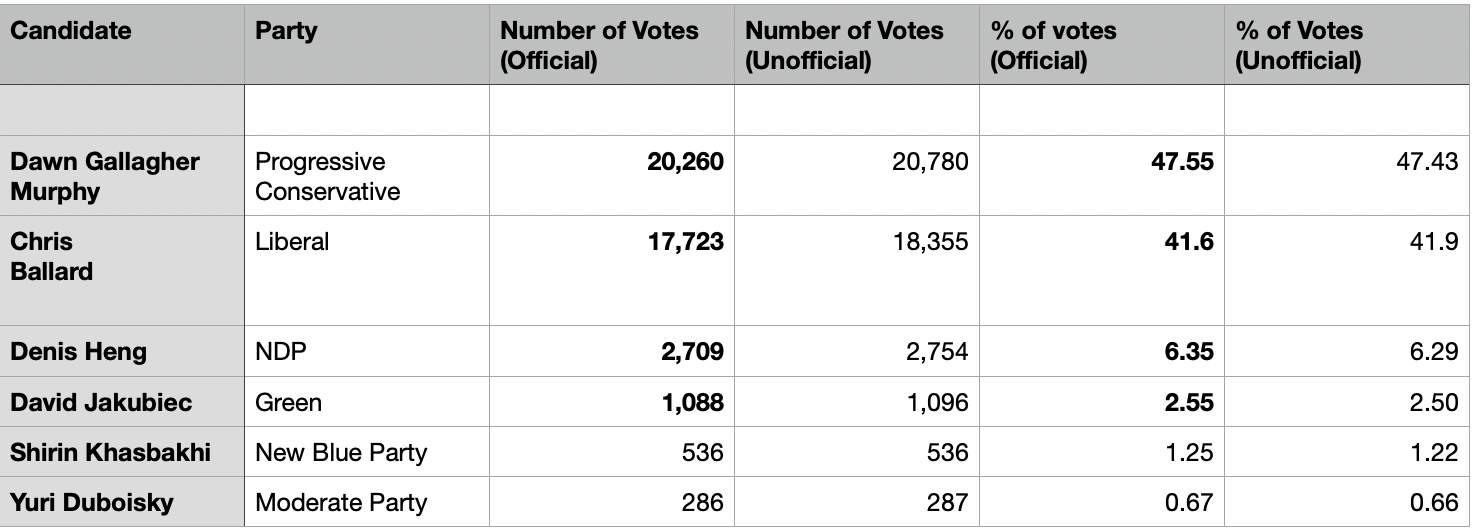Click the Moderate Party cell
1474x532 pixels.
[x=367, y=502]
